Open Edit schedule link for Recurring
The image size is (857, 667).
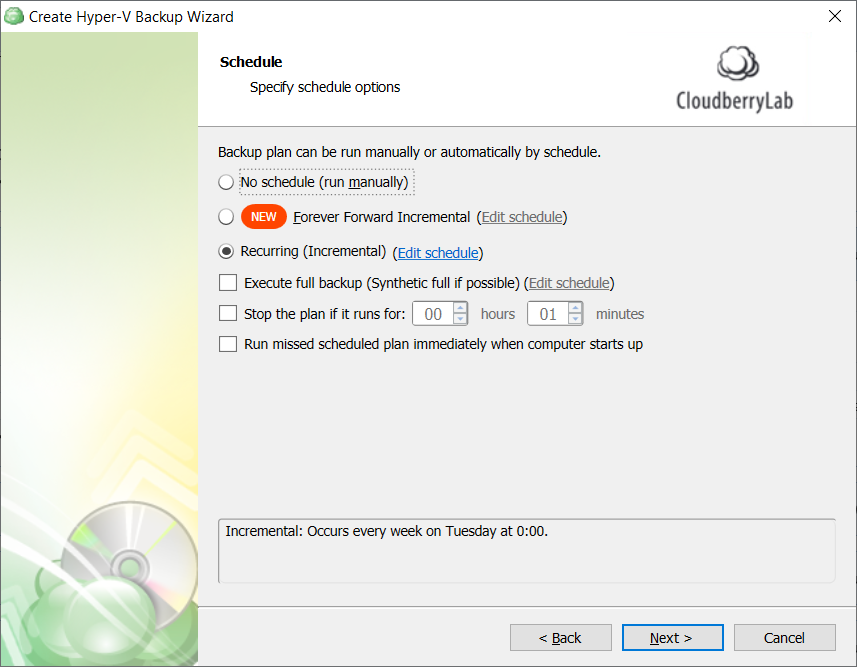[438, 253]
